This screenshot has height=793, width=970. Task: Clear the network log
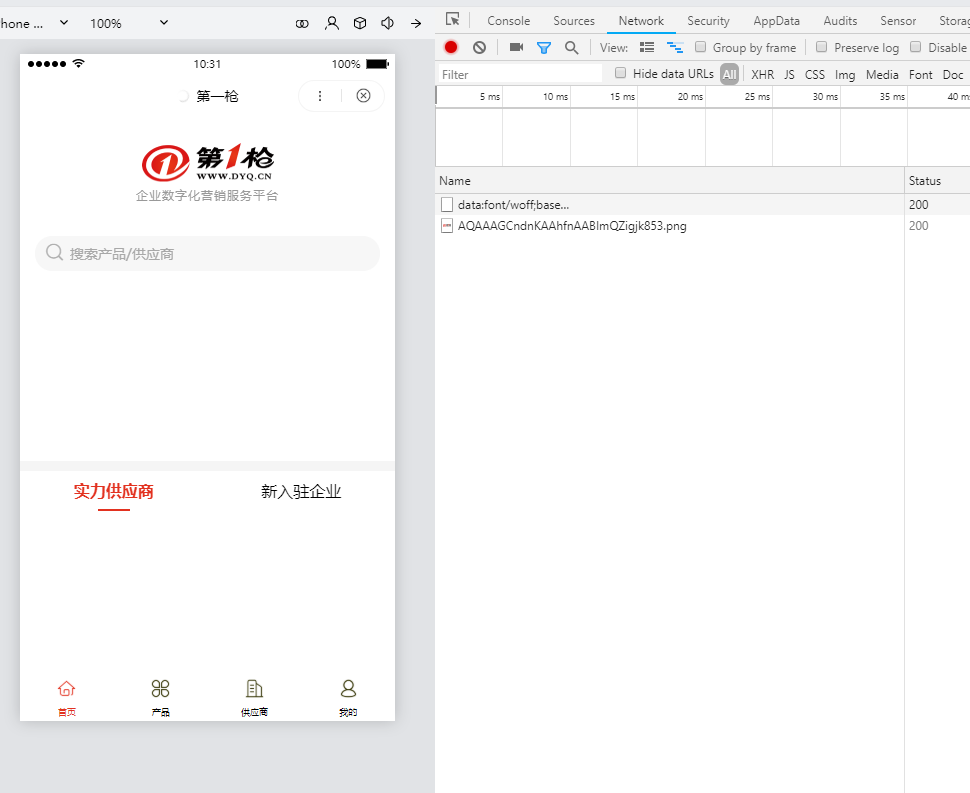coord(479,47)
